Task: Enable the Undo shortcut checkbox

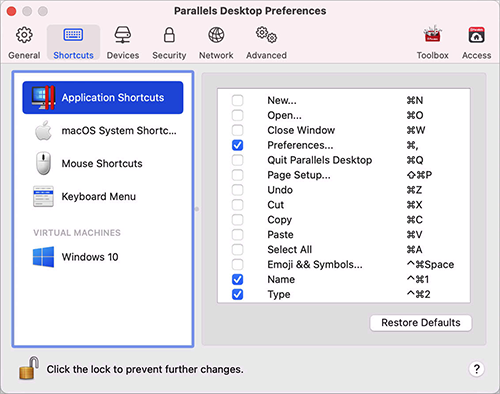Action: (238, 190)
